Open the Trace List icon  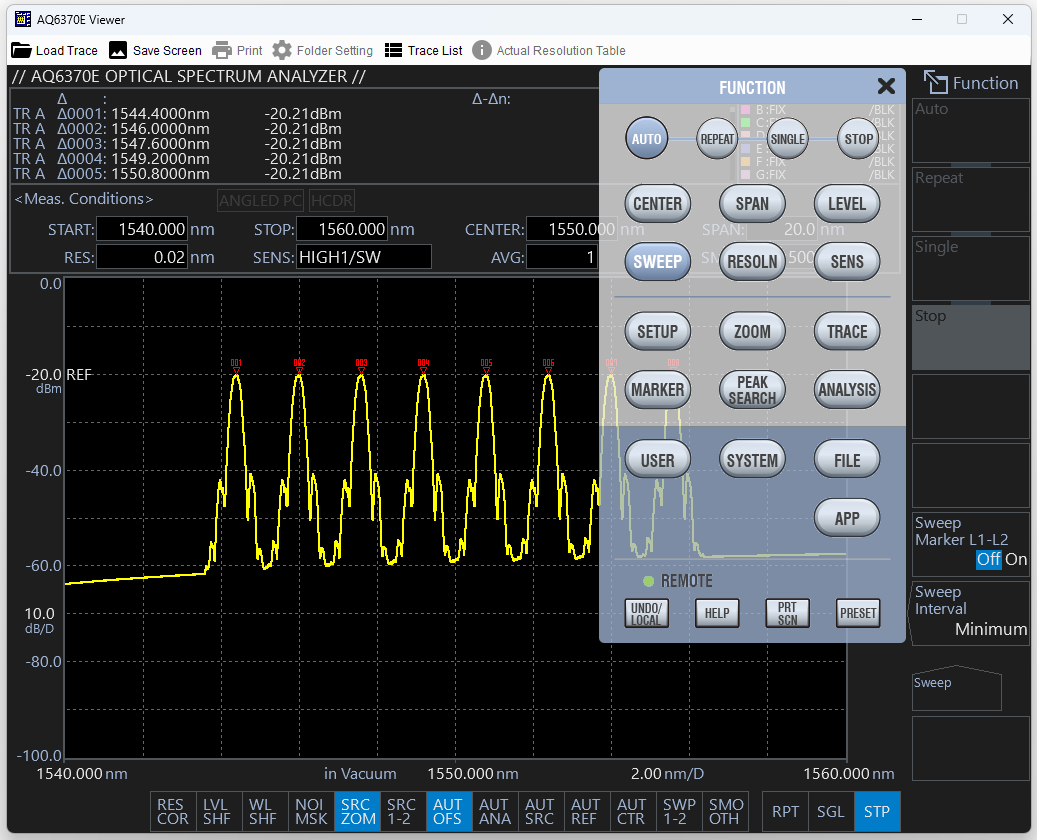pyautogui.click(x=394, y=50)
